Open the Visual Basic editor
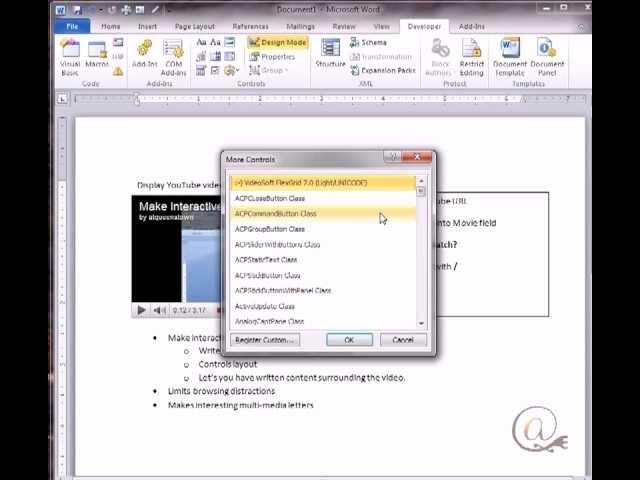 70,58
